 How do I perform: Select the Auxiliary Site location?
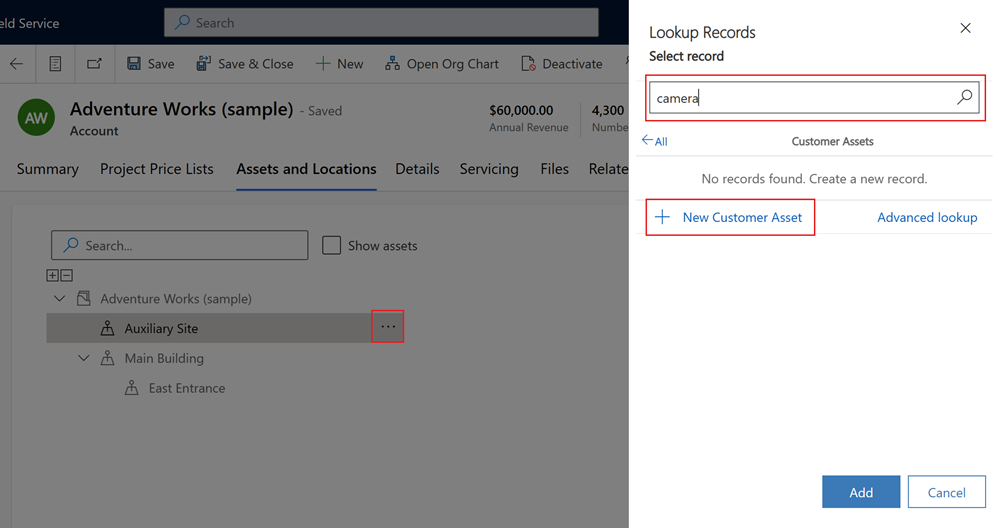pyautogui.click(x=161, y=328)
